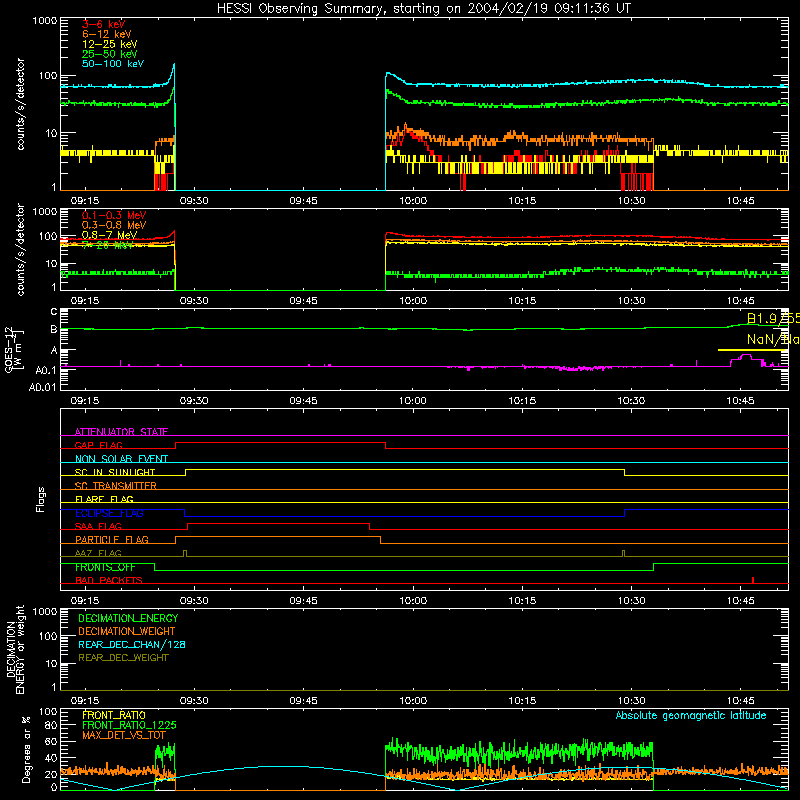This screenshot has height=800, width=800.
Task: Click the DECIMATION ENERGY or weight axis title
Action: (15, 649)
